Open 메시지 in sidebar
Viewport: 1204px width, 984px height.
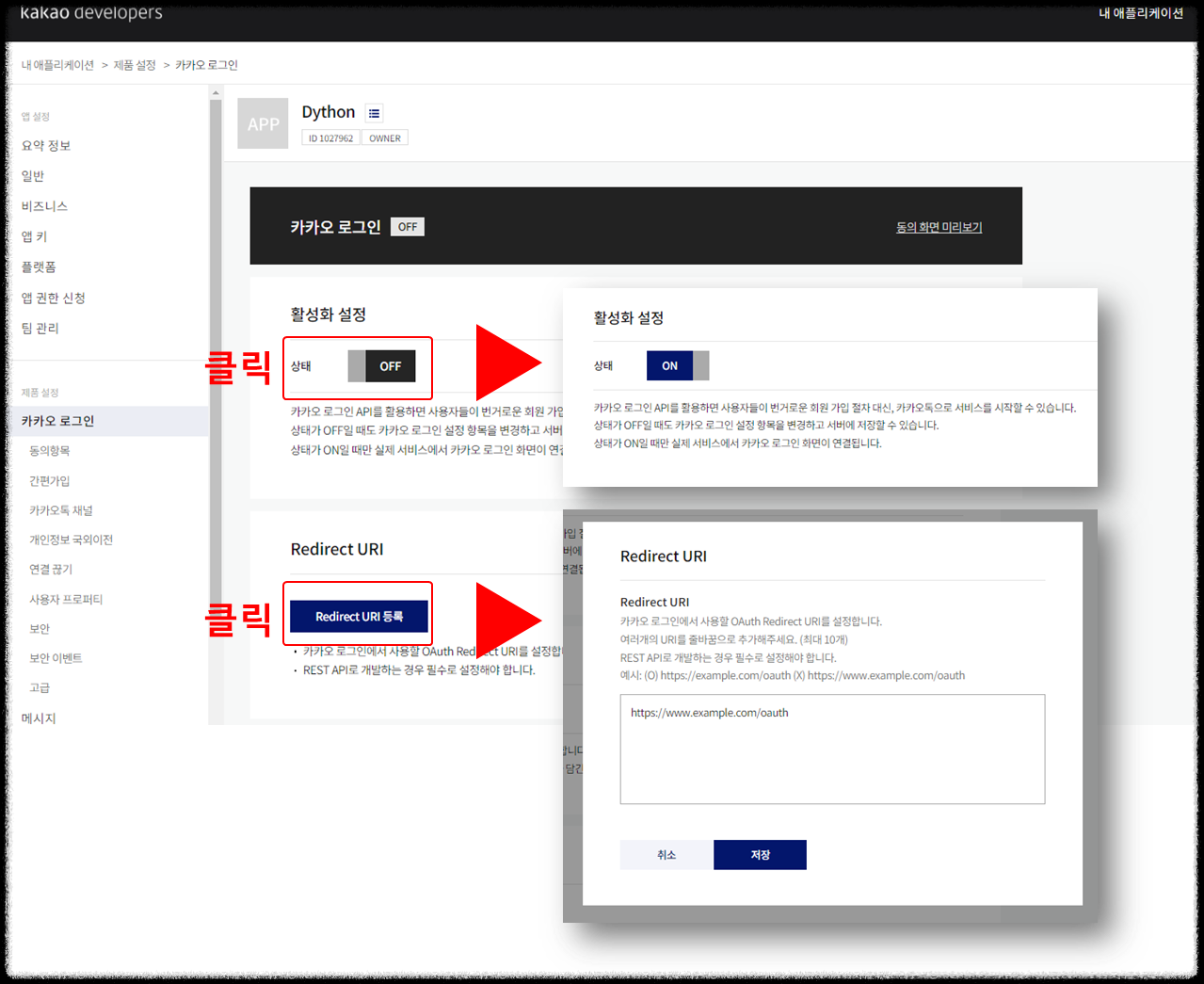point(39,718)
